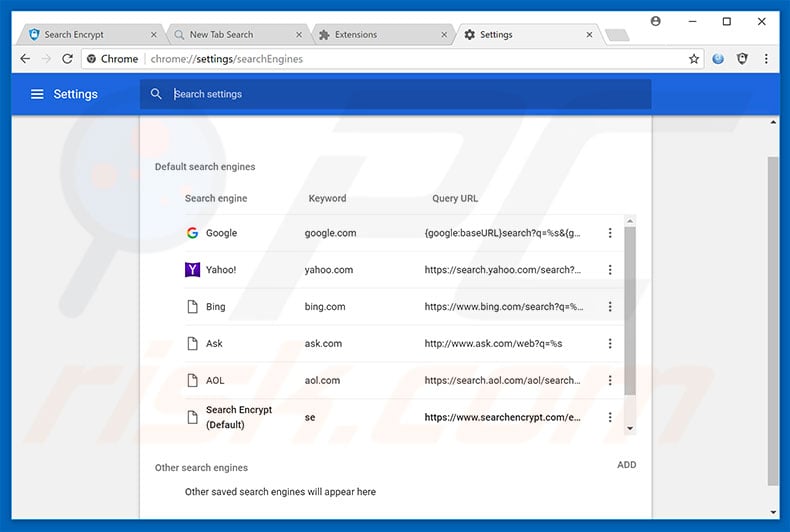
Task: Select the Google search engine name
Action: coord(221,233)
